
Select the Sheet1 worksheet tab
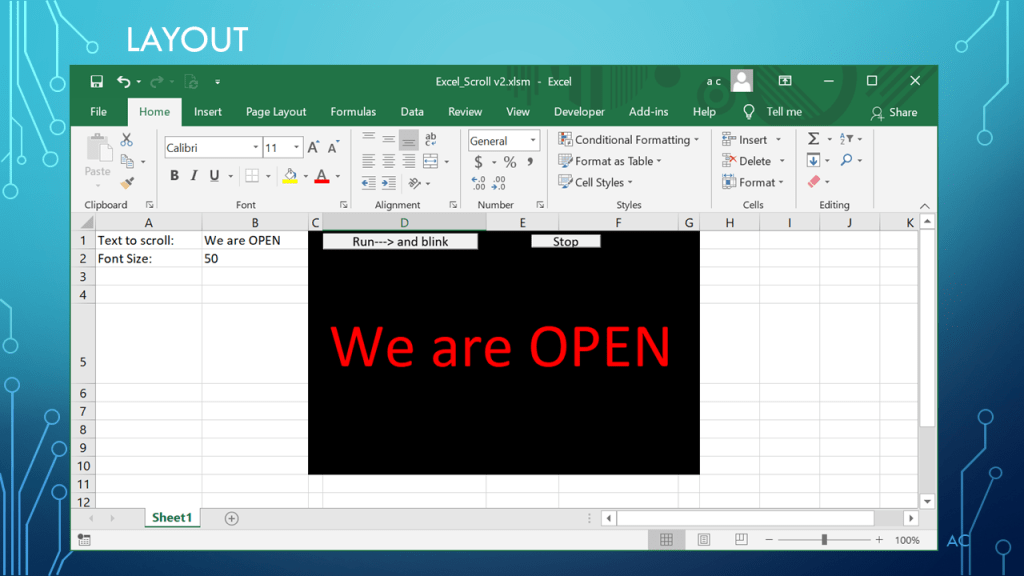171,517
